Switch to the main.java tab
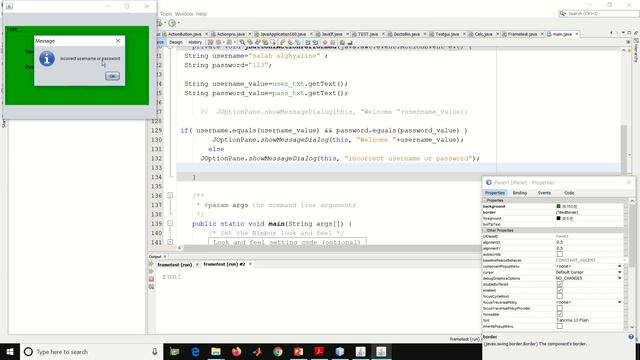This screenshot has height=360, width=640. [562, 34]
